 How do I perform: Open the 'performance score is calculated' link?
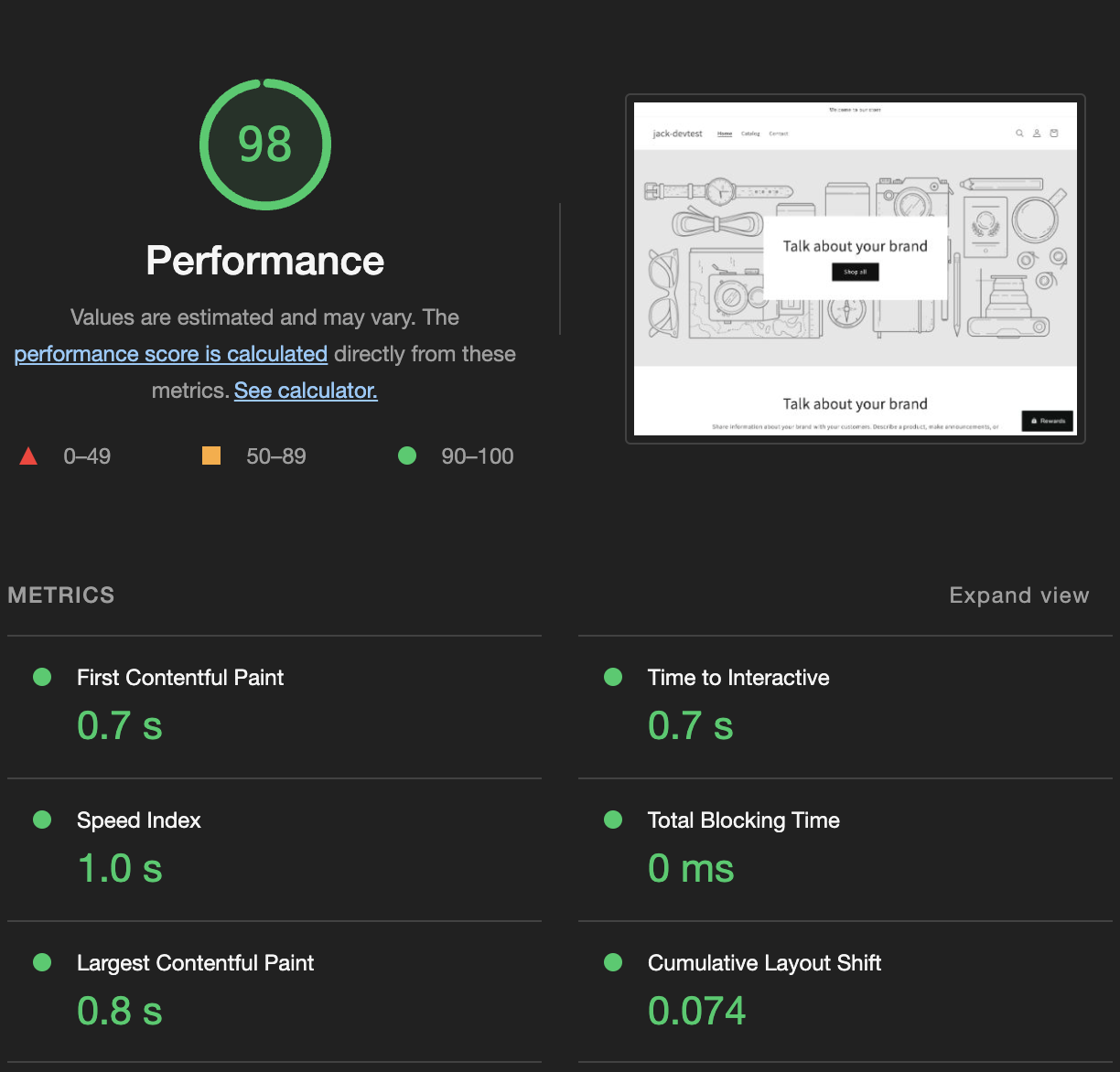[x=171, y=354]
